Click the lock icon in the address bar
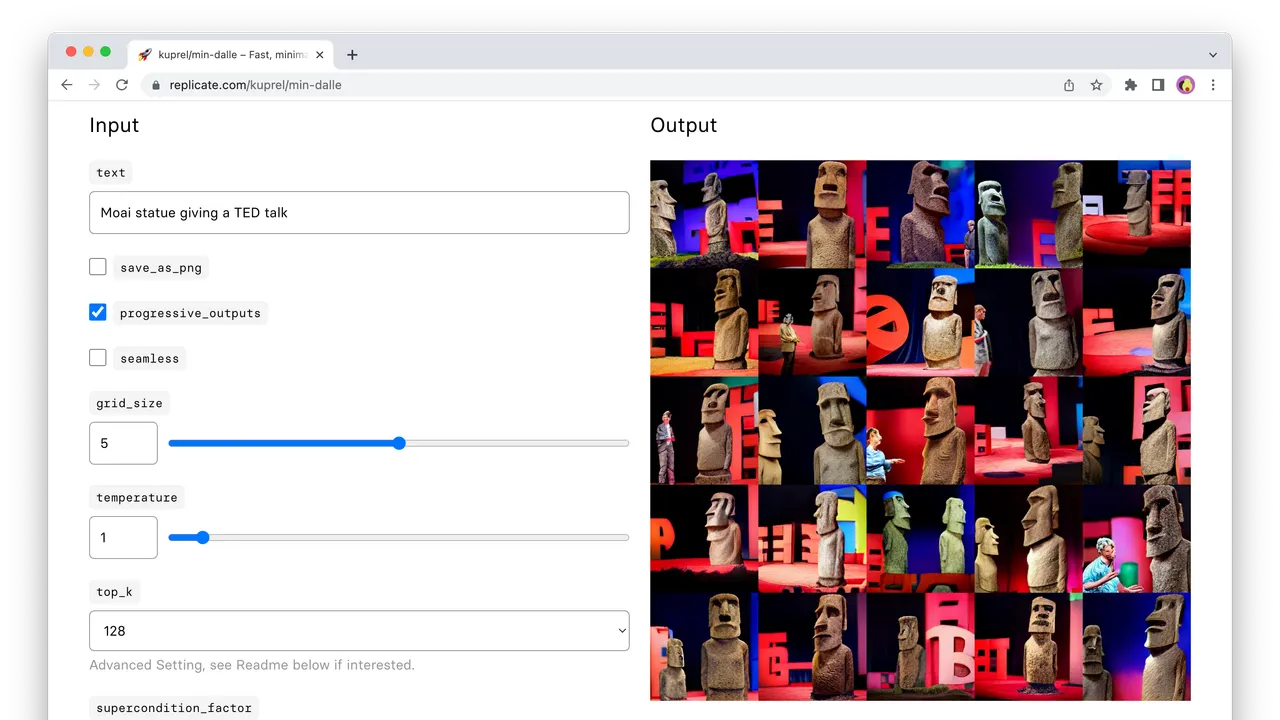This screenshot has height=720, width=1280. [155, 85]
